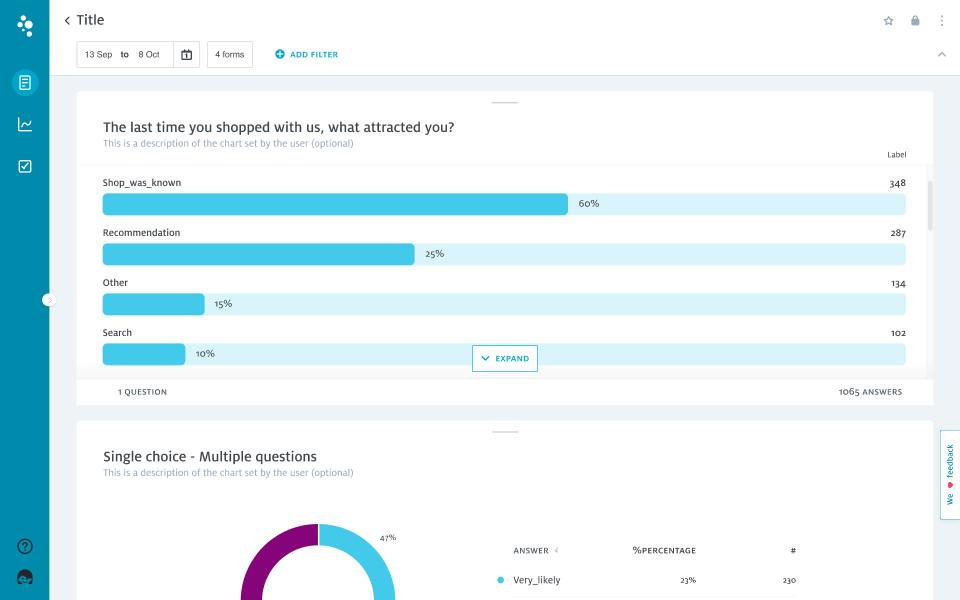This screenshot has height=600, width=960.
Task: Go back using the arrow beside Title
Action: [x=67, y=20]
